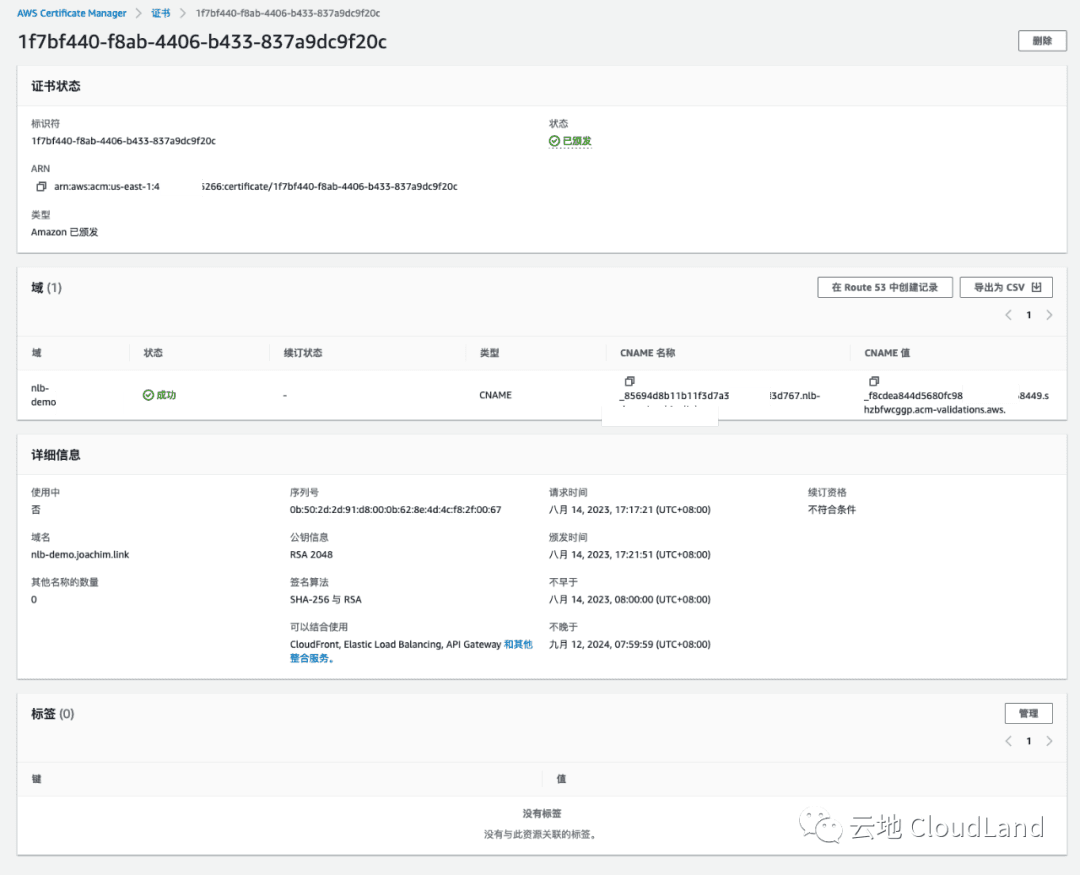Click the copy icon for CNAME value
Image resolution: width=1080 pixels, height=875 pixels.
click(874, 381)
